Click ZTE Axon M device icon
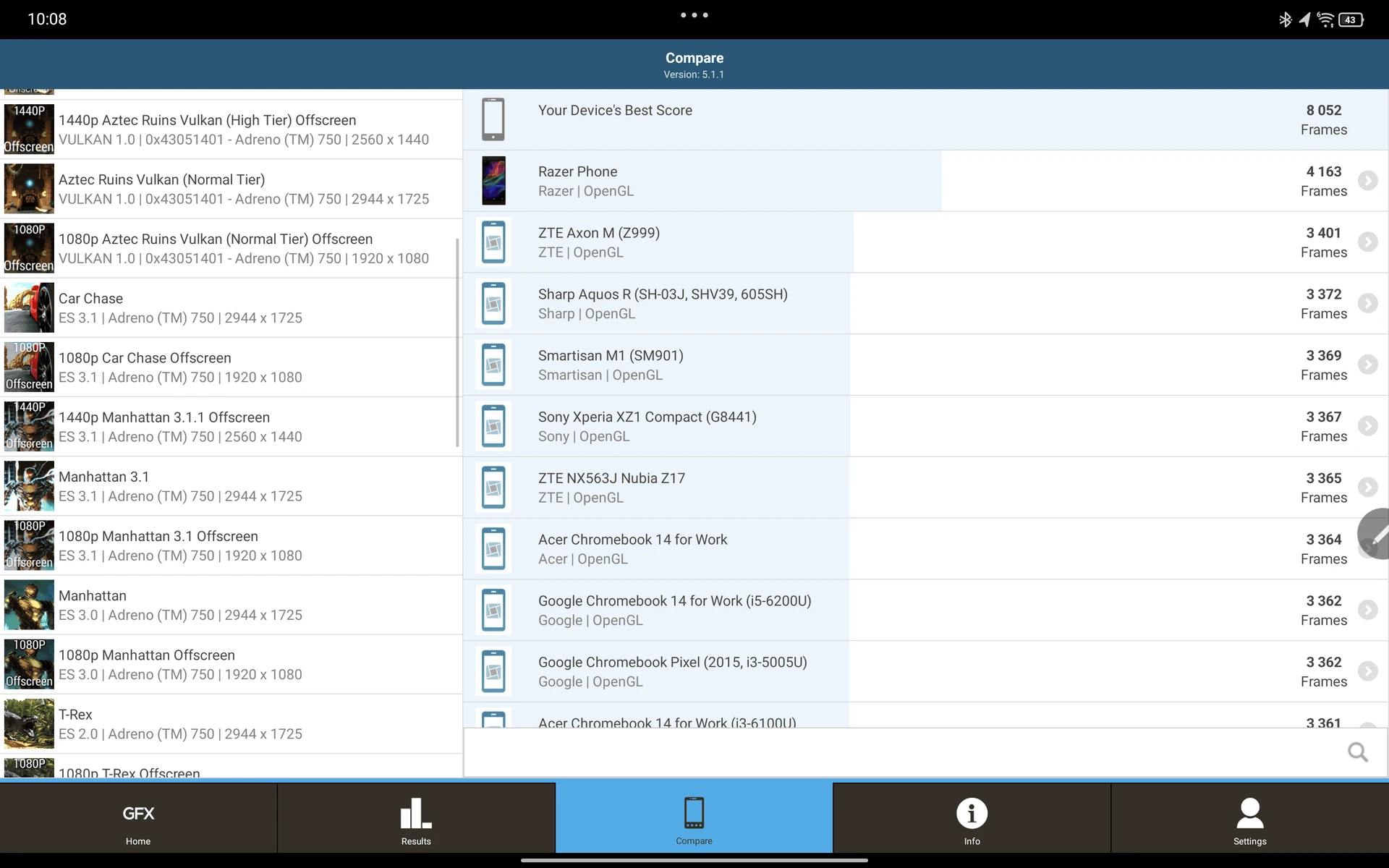1389x868 pixels. pyautogui.click(x=493, y=242)
